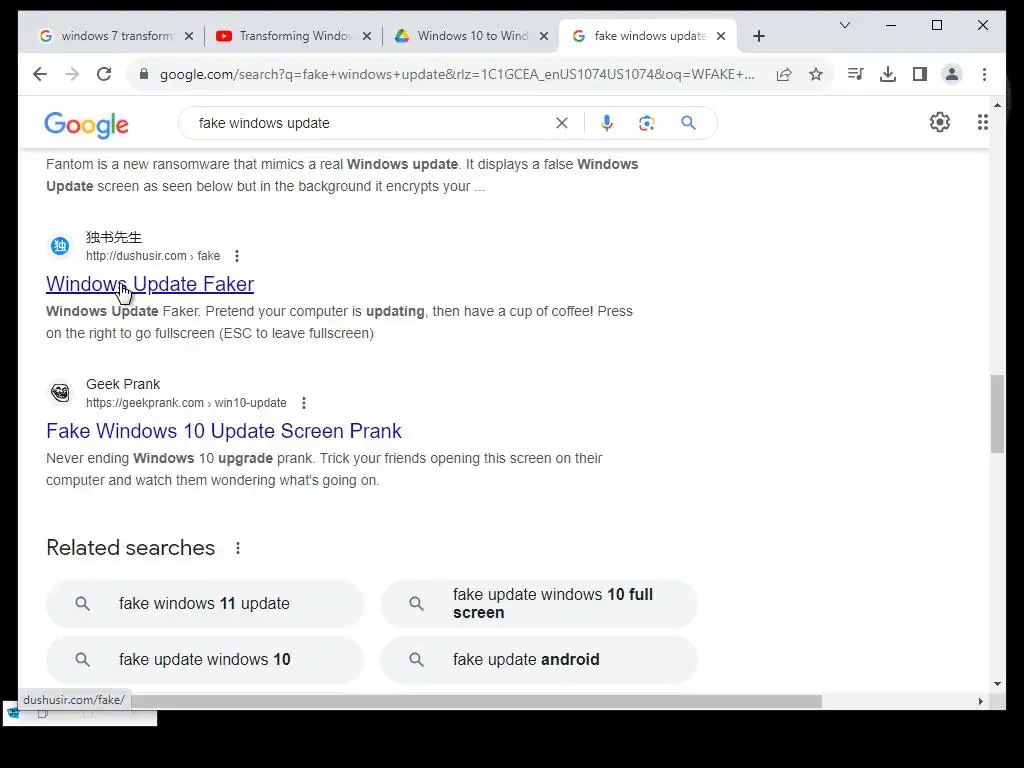This screenshot has width=1024, height=768.
Task: Close the 'Windows 10 to Wind' Drive tab
Action: point(543,36)
